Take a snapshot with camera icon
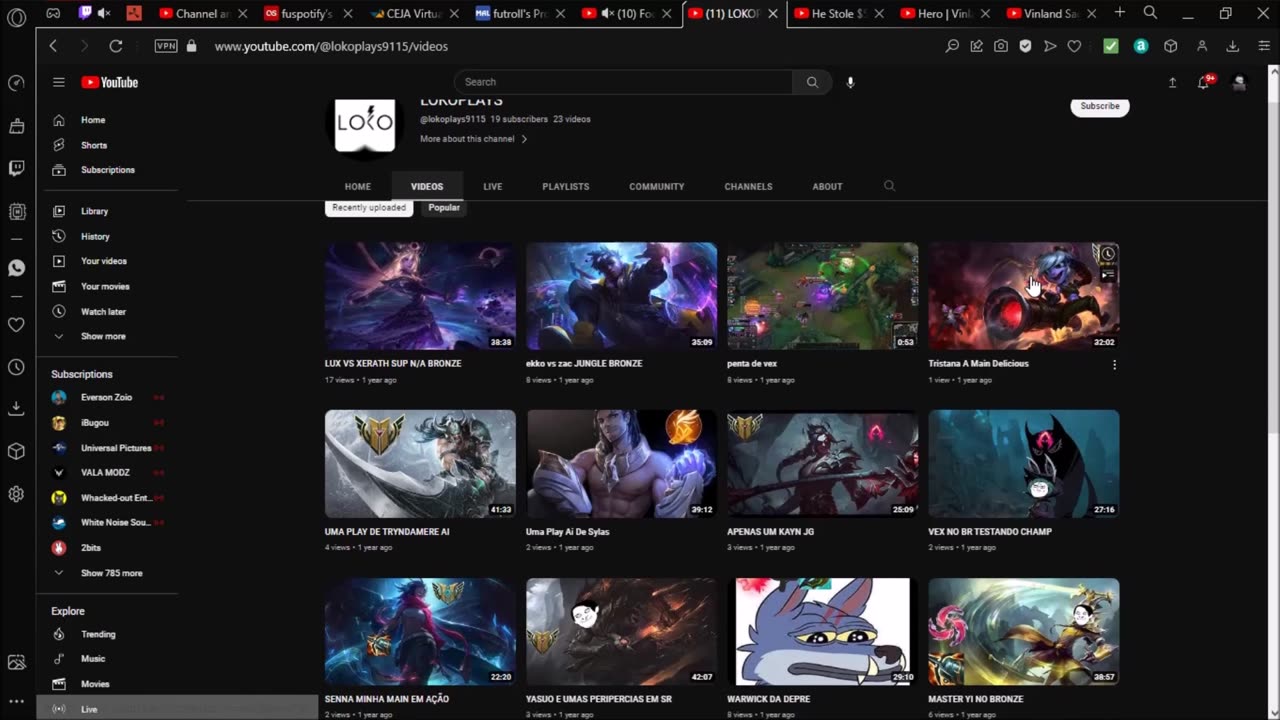1280x720 pixels. click(1001, 46)
